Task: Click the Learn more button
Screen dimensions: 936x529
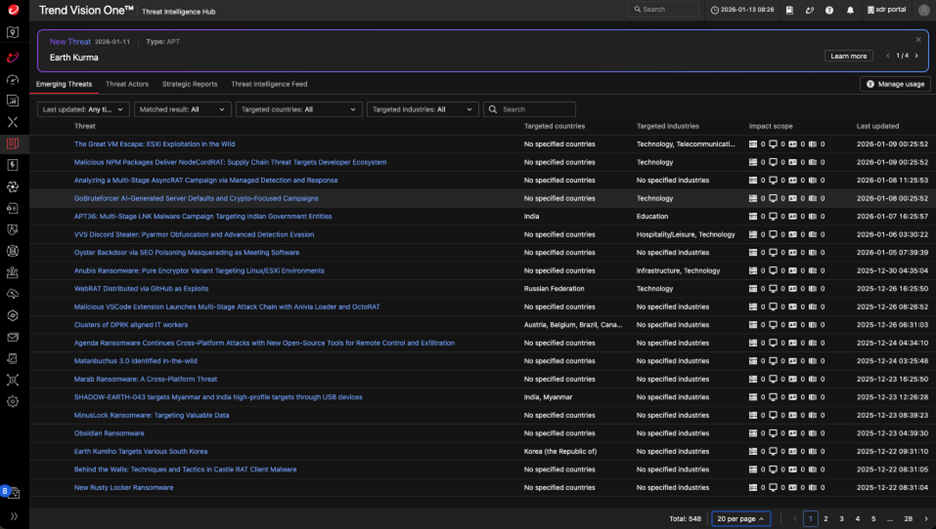Action: (848, 56)
